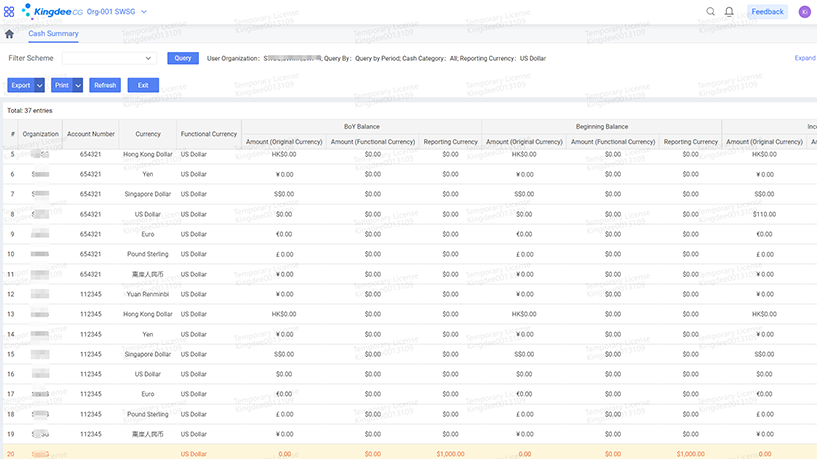Switch to the Cash Summary tab
Image resolution: width=817 pixels, height=459 pixels.
pos(53,34)
